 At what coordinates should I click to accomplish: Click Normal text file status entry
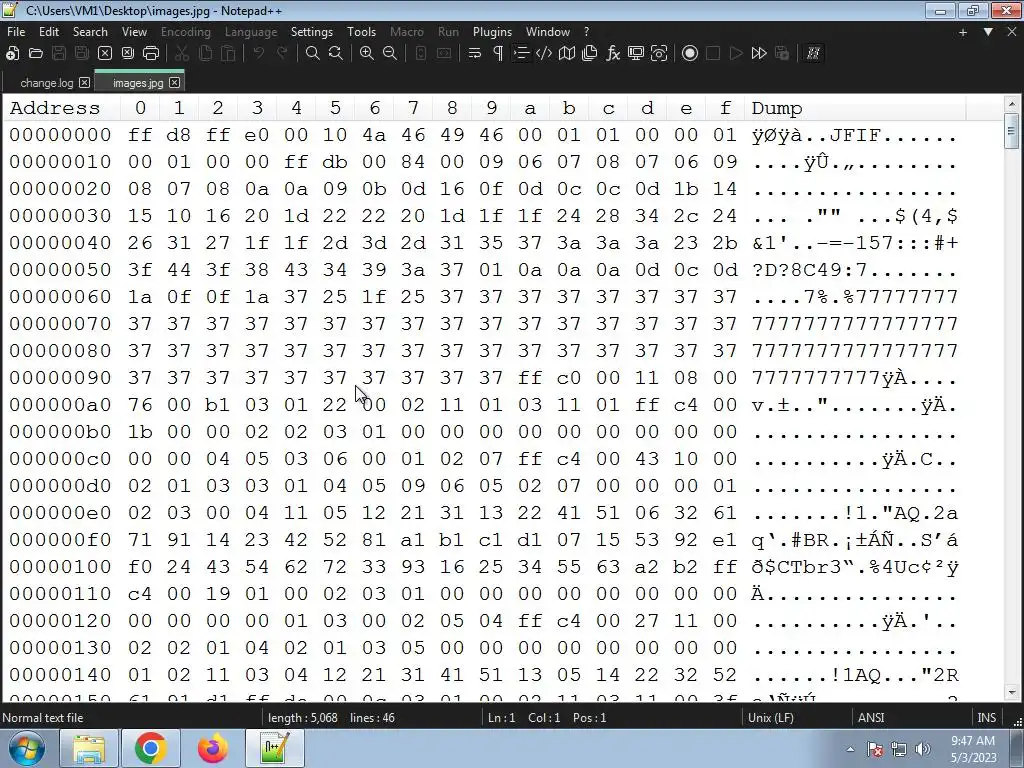[x=42, y=718]
